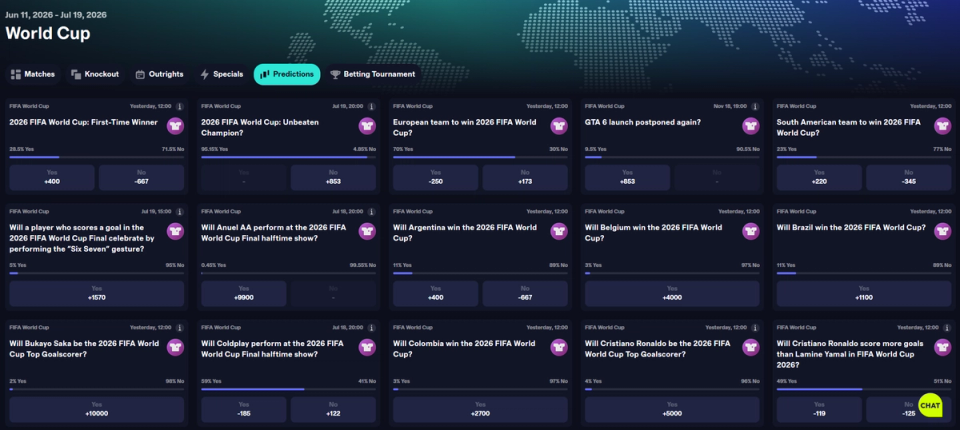Click jersey icon on Coldplay perform card

coord(367,347)
